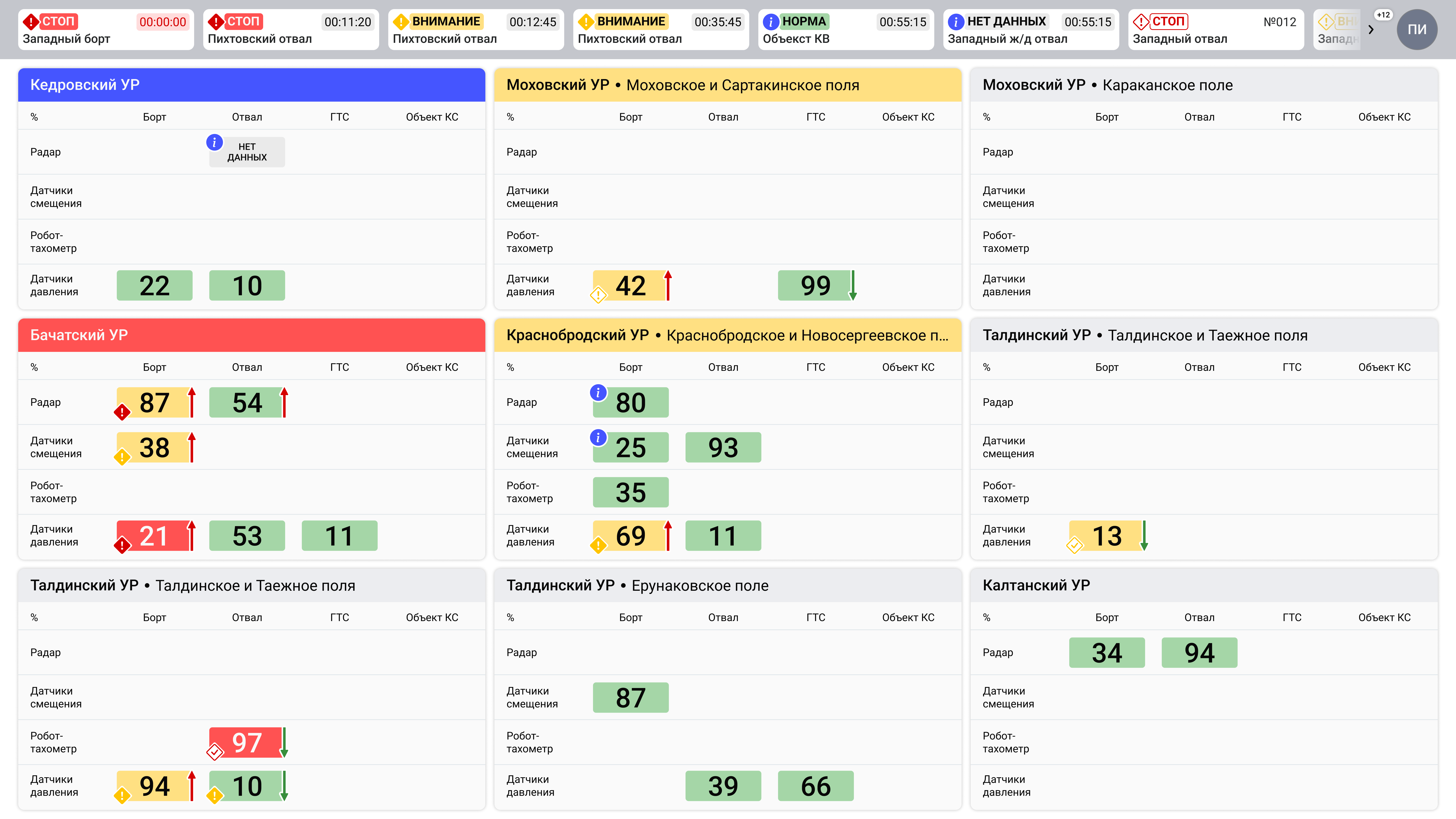1456x819 pixels.
Task: Click yellow checkmark icon on Талдинский value 13
Action: [1075, 545]
